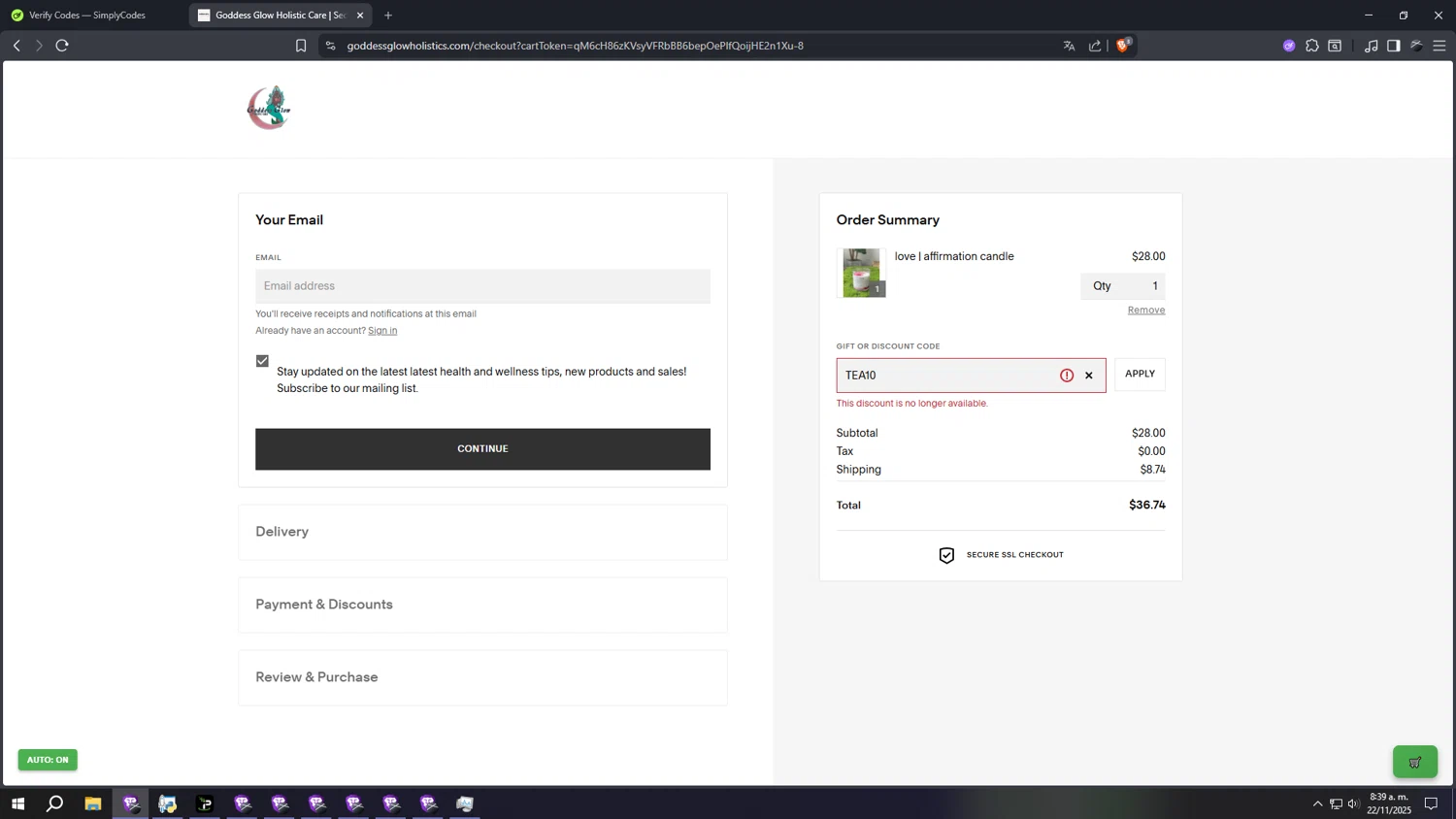Click the Email address field
The image size is (1456, 819).
[x=482, y=286]
